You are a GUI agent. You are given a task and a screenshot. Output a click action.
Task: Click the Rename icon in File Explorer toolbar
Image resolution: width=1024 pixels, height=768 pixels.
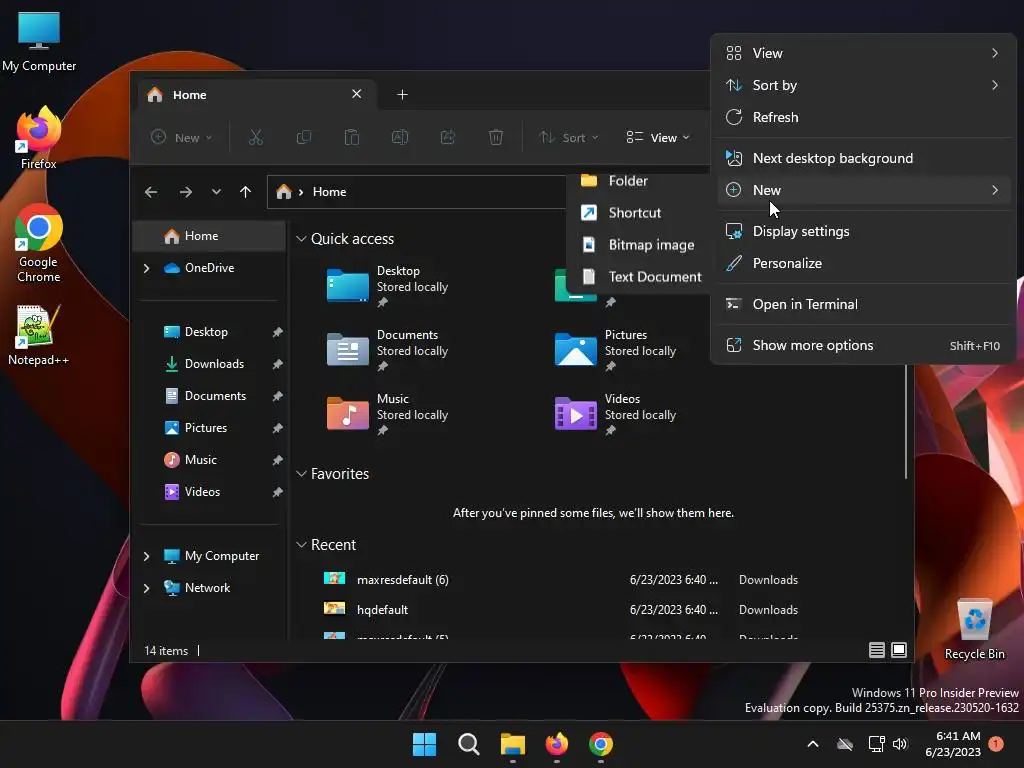click(400, 137)
